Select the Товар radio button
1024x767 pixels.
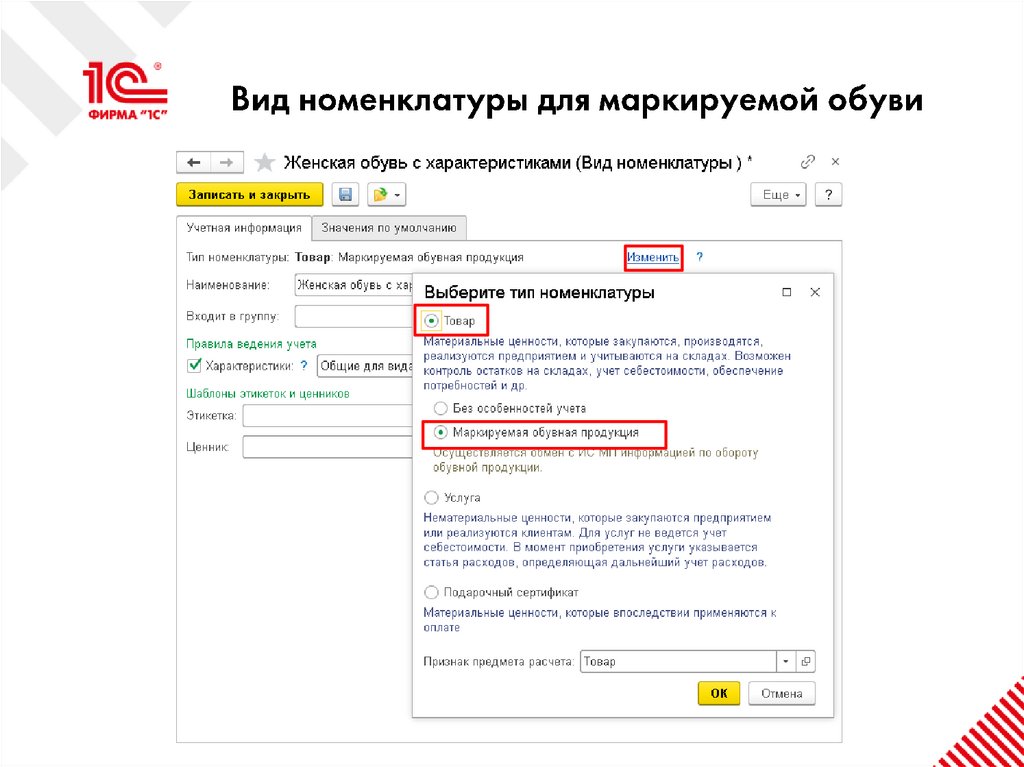point(431,321)
